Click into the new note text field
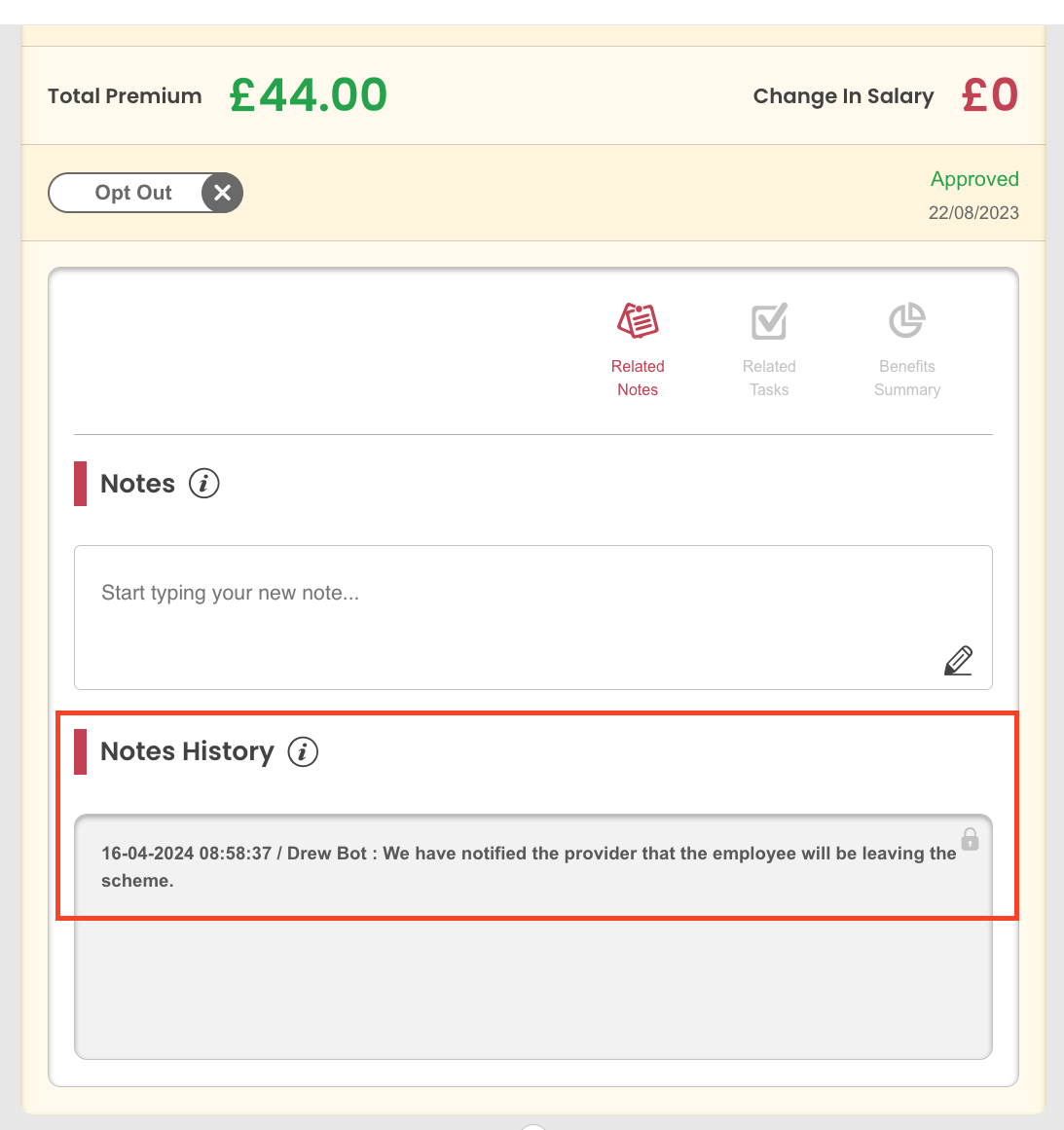The width and height of the screenshot is (1064, 1130). (x=532, y=617)
